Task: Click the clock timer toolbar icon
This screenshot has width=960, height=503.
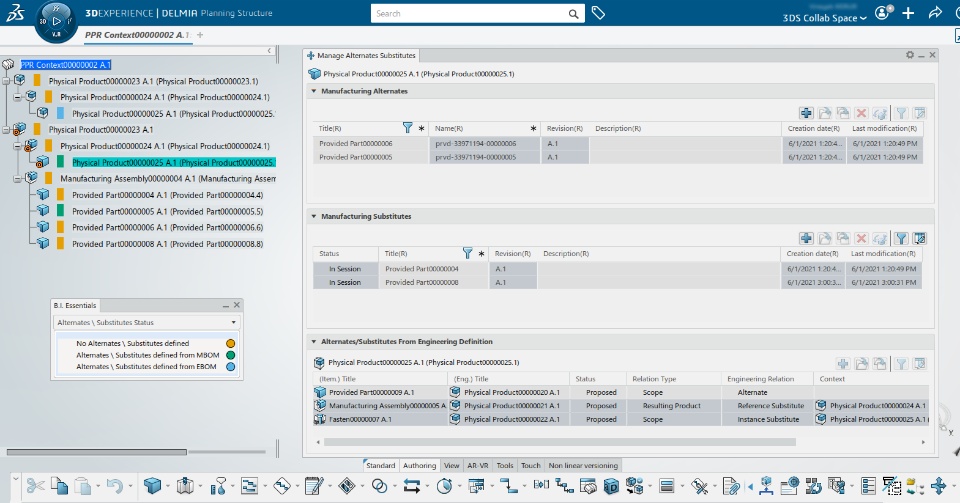Action: [x=444, y=486]
